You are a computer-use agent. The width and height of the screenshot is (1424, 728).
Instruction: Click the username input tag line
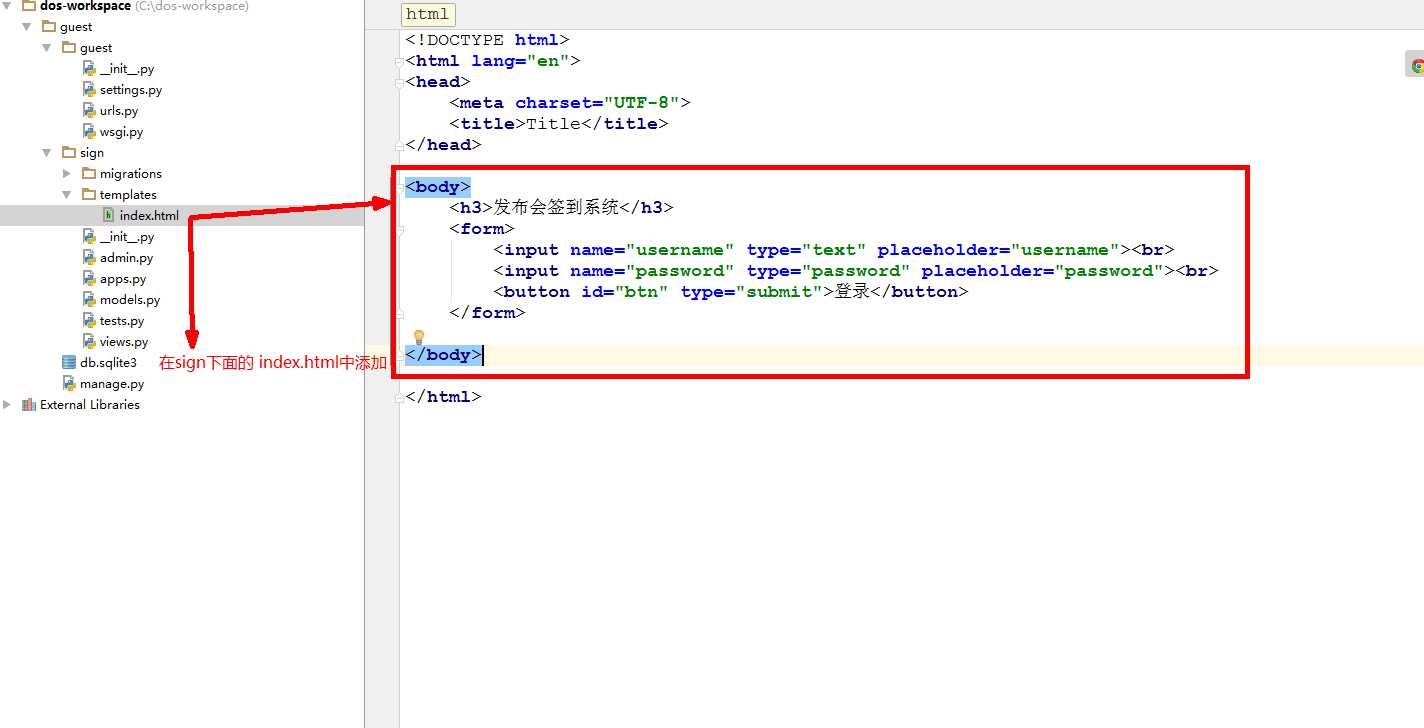[x=834, y=250]
